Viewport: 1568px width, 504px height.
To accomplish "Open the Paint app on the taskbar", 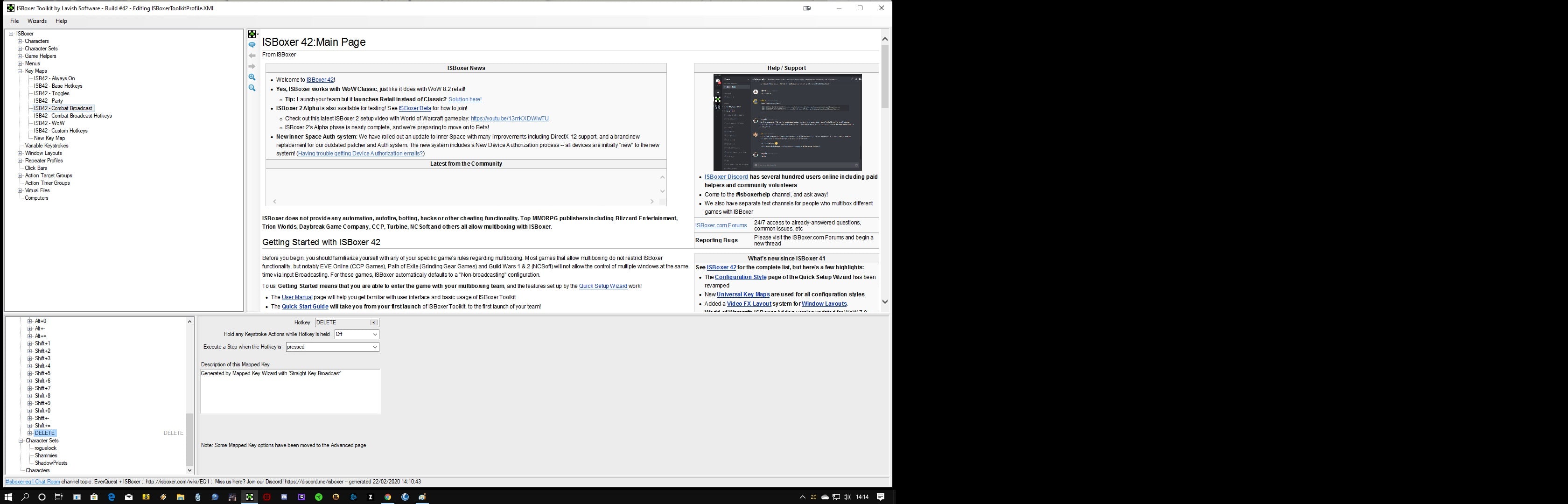I will pyautogui.click(x=422, y=497).
